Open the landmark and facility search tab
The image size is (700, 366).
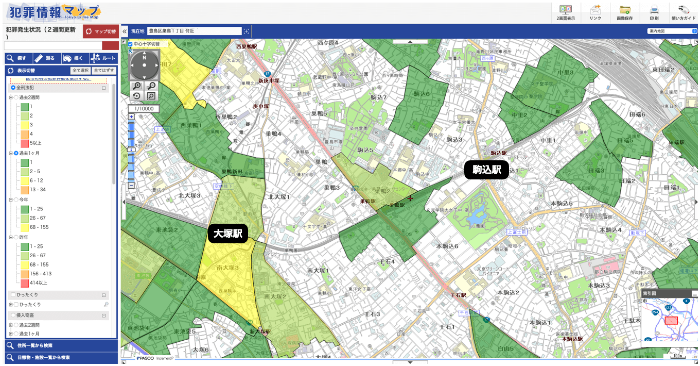click(x=61, y=357)
